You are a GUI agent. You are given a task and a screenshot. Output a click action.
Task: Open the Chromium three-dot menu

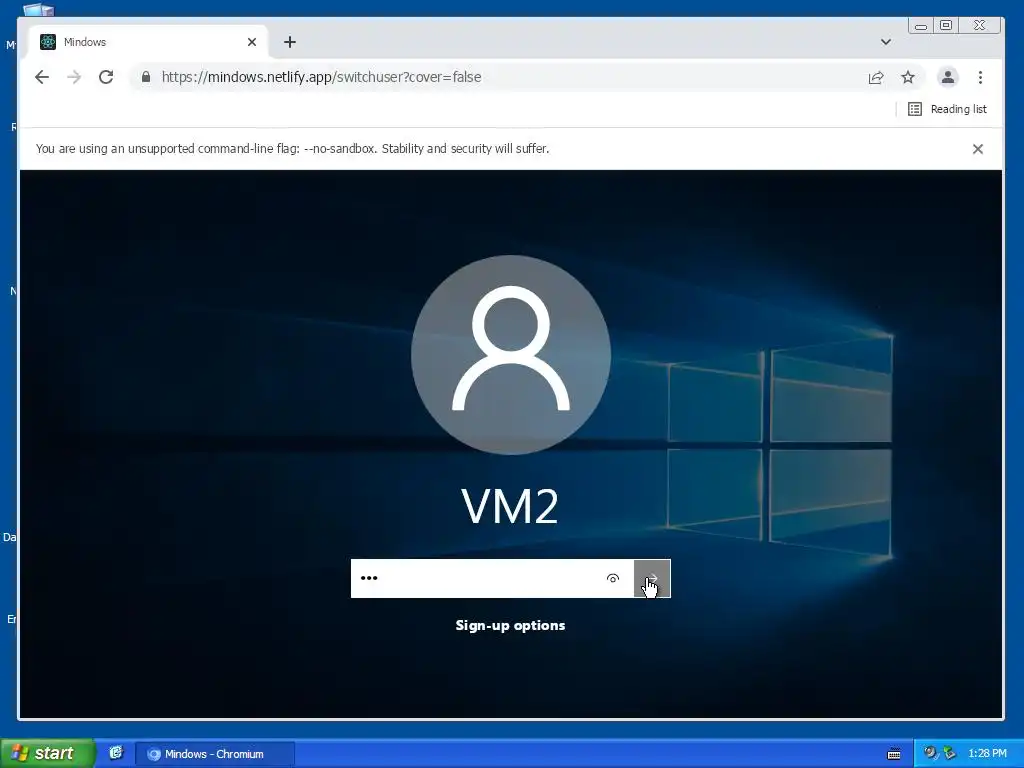coord(980,77)
